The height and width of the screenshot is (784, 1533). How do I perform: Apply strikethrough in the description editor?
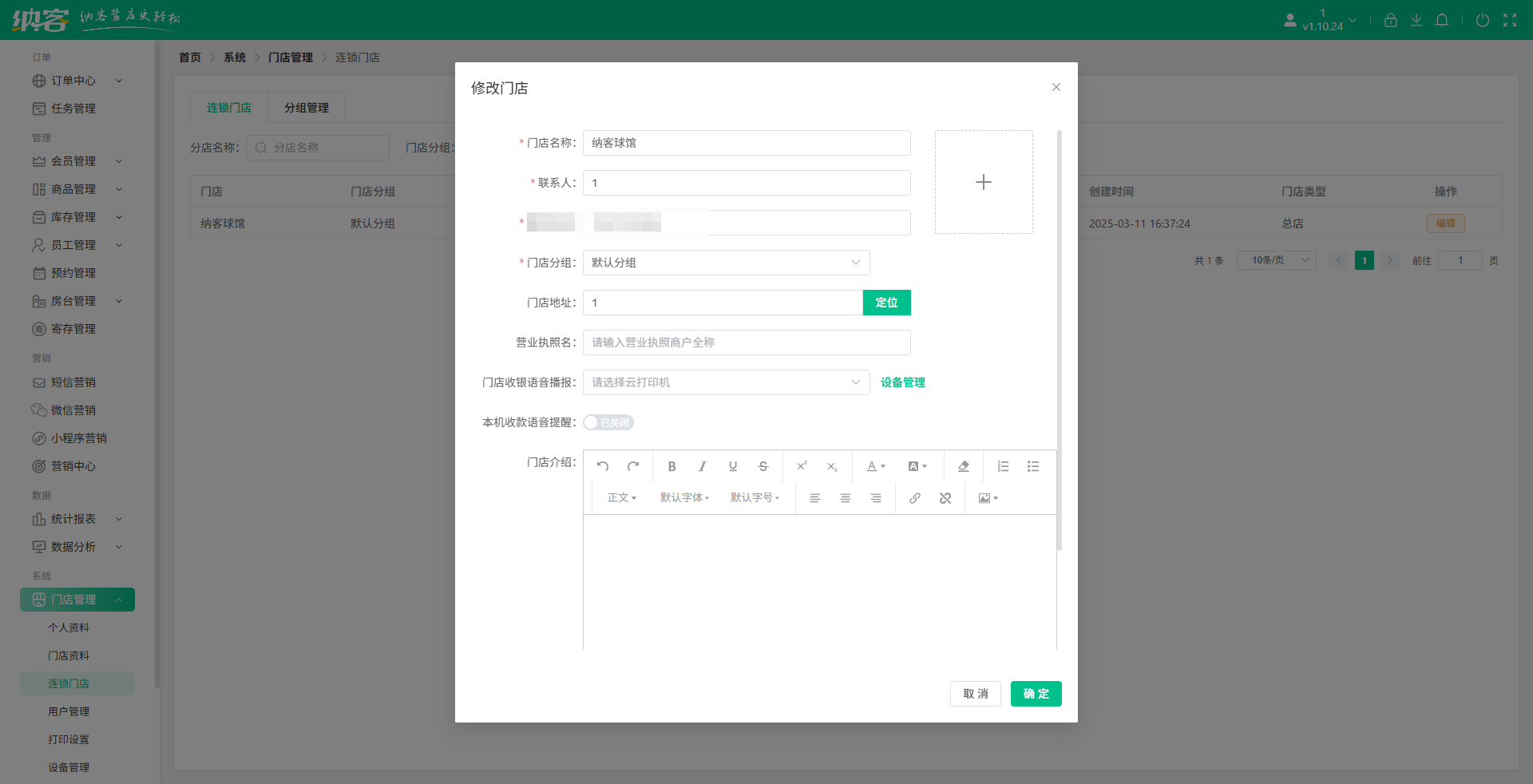pos(763,466)
